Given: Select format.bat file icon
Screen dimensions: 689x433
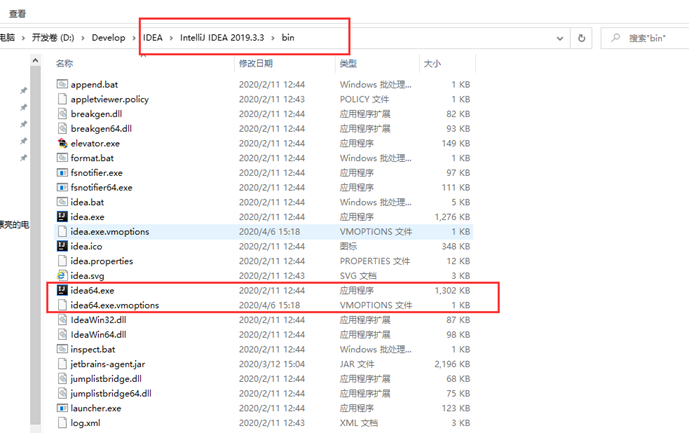Looking at the screenshot, I should pyautogui.click(x=62, y=157).
